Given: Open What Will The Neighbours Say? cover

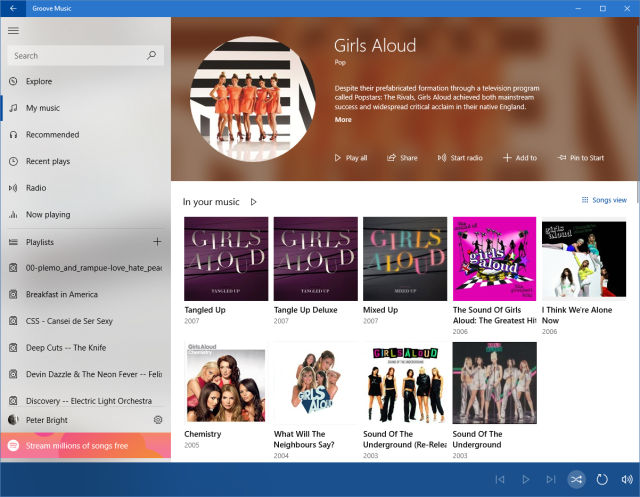Looking at the screenshot, I should tap(316, 383).
